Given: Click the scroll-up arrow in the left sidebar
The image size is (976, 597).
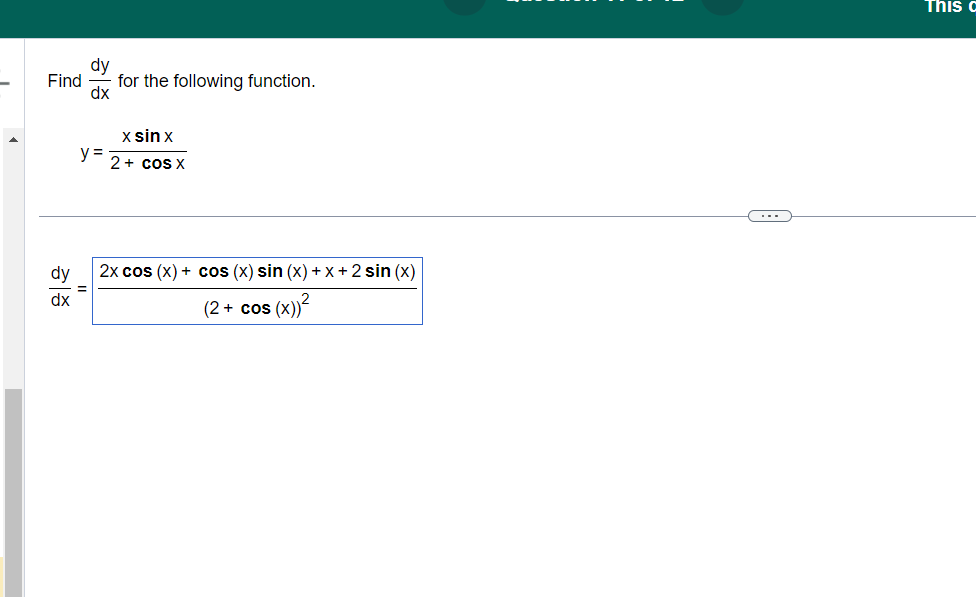Looking at the screenshot, I should (12, 139).
